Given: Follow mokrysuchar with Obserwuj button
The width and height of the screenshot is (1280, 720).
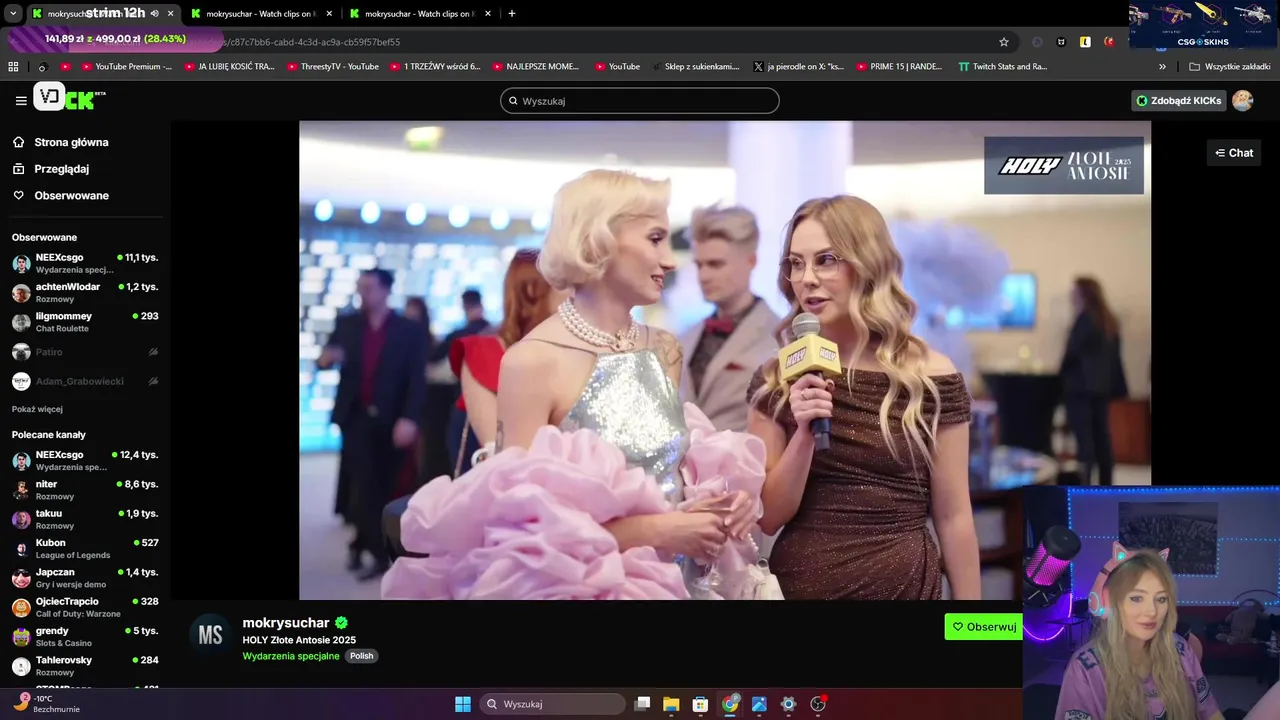Looking at the screenshot, I should click(984, 627).
